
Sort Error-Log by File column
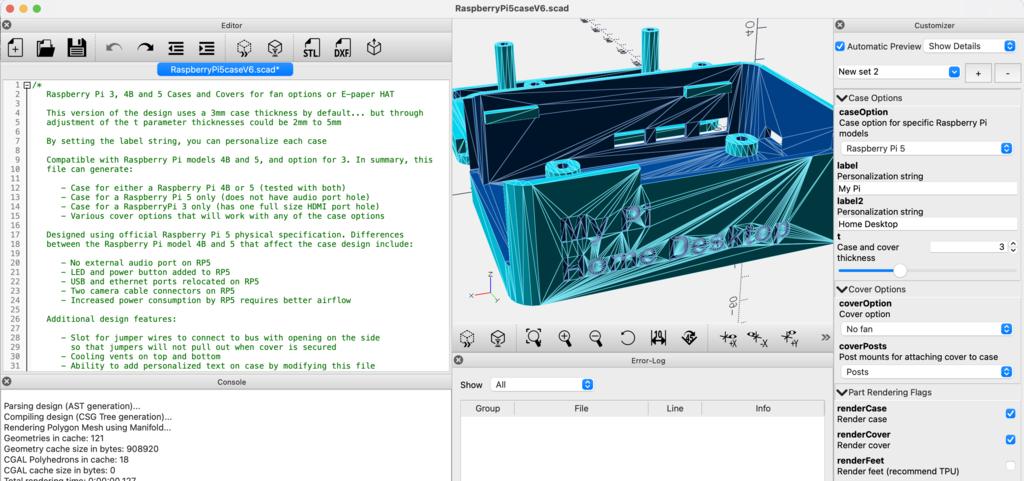581,409
